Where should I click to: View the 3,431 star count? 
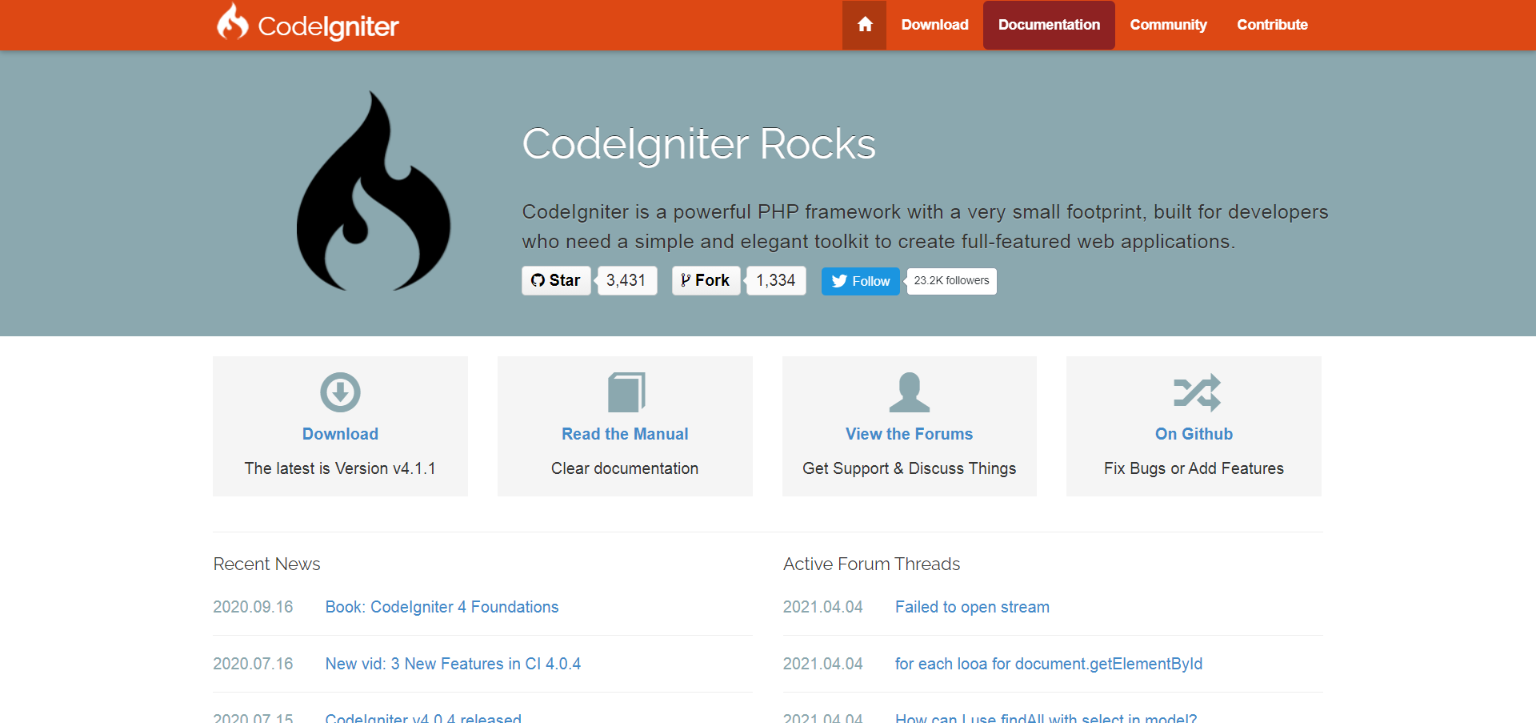(x=627, y=280)
